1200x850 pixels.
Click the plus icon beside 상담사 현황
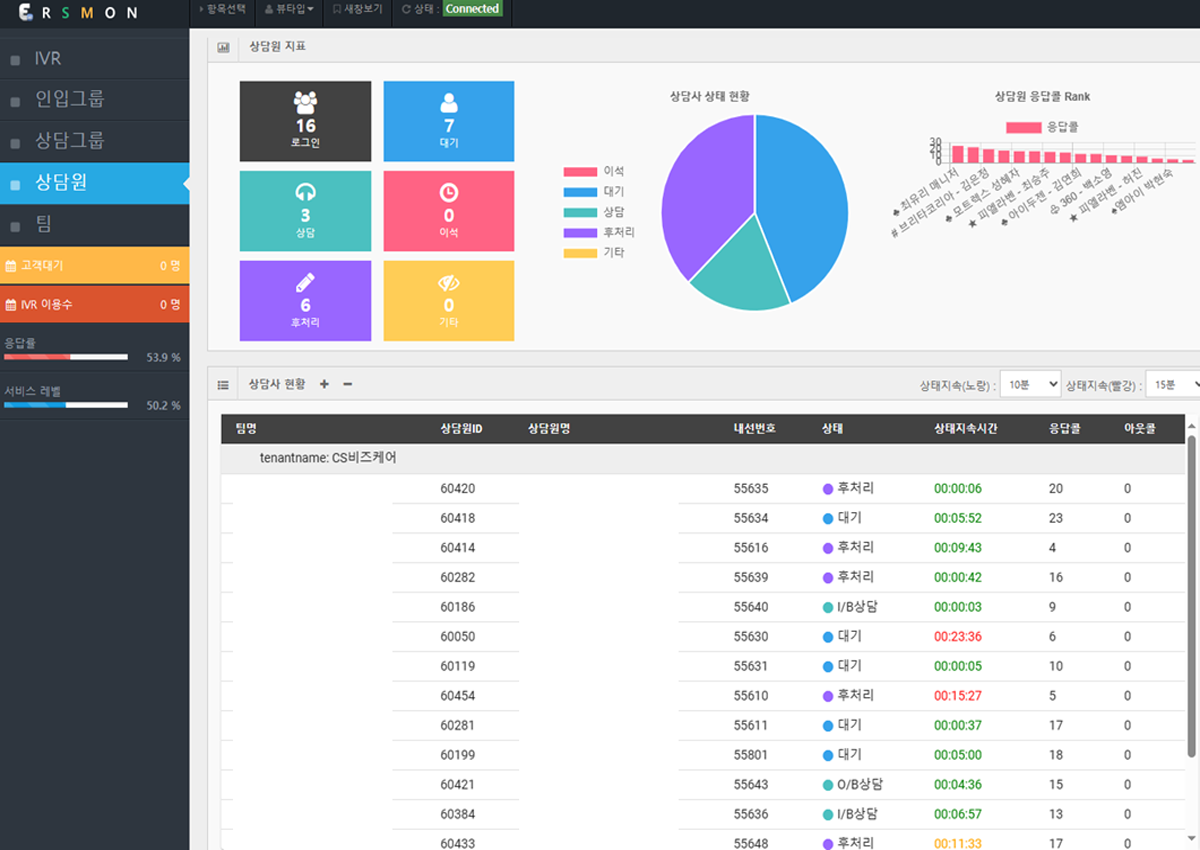324,384
